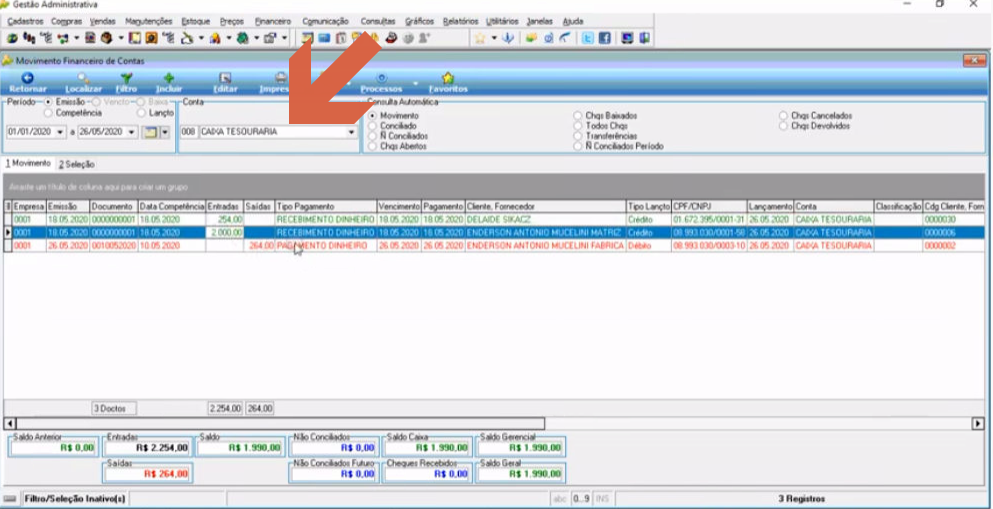This screenshot has width=993, height=509.
Task: Click the Vencimento column header
Action: point(399,206)
